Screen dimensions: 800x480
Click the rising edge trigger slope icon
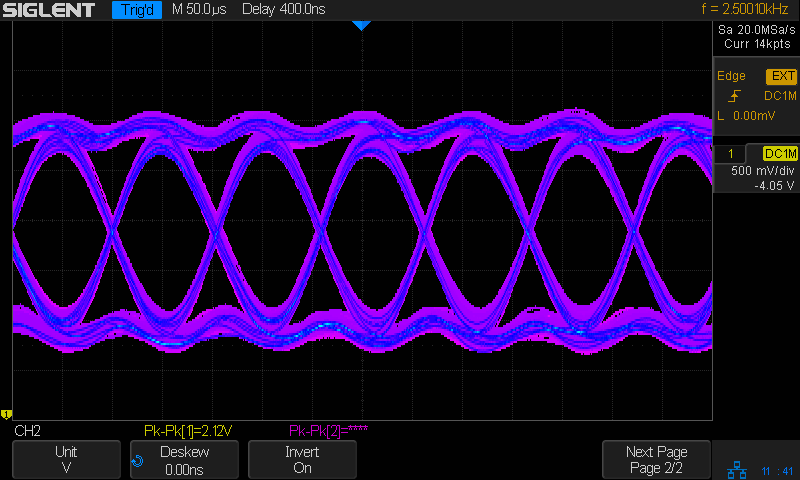tap(736, 96)
